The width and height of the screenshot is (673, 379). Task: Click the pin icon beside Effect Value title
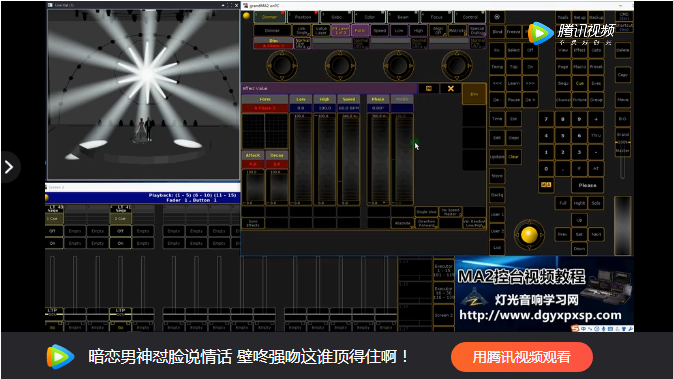[x=428, y=88]
